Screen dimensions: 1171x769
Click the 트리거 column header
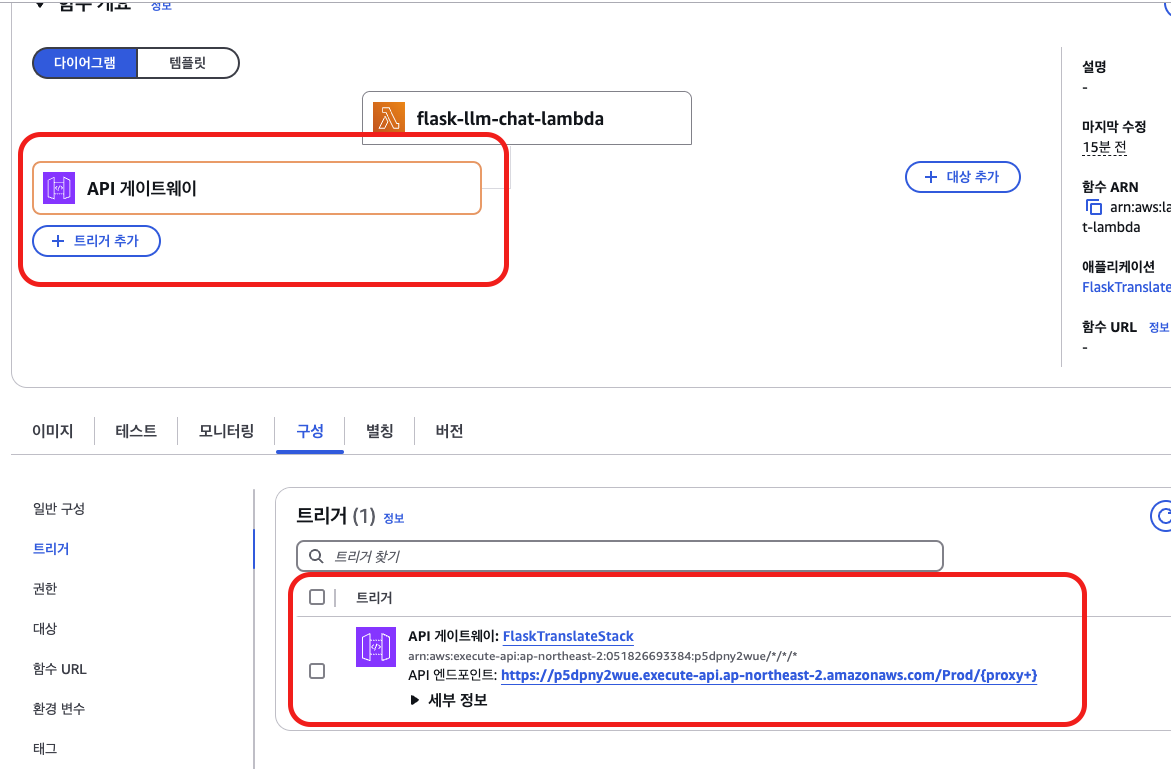tap(374, 597)
